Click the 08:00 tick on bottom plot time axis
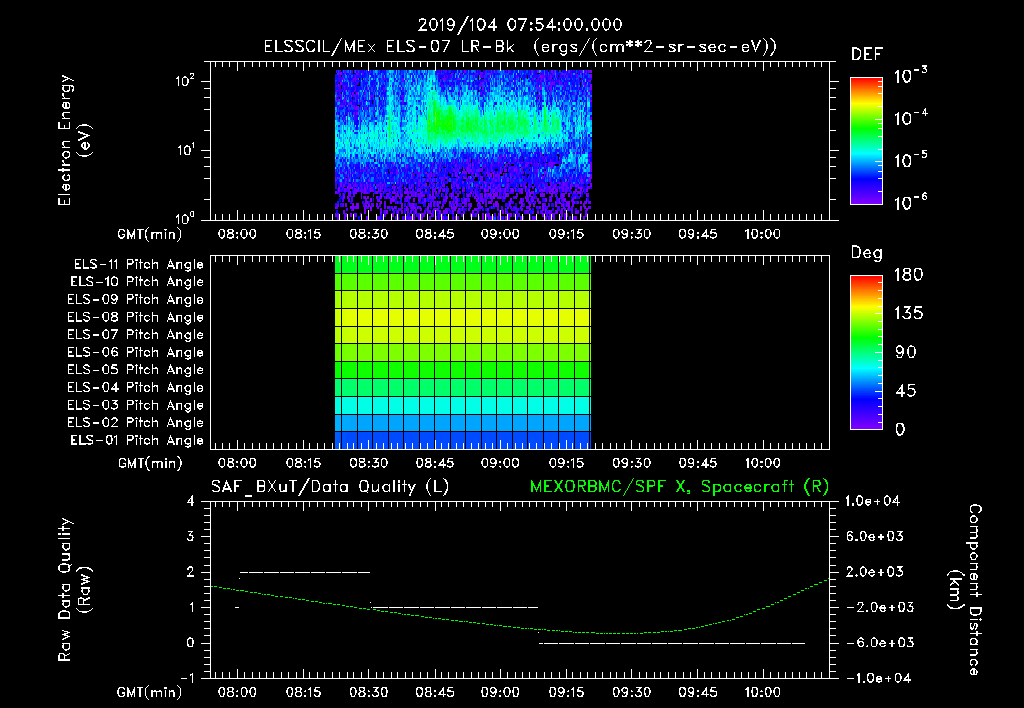This screenshot has height=708, width=1024. coord(236,692)
